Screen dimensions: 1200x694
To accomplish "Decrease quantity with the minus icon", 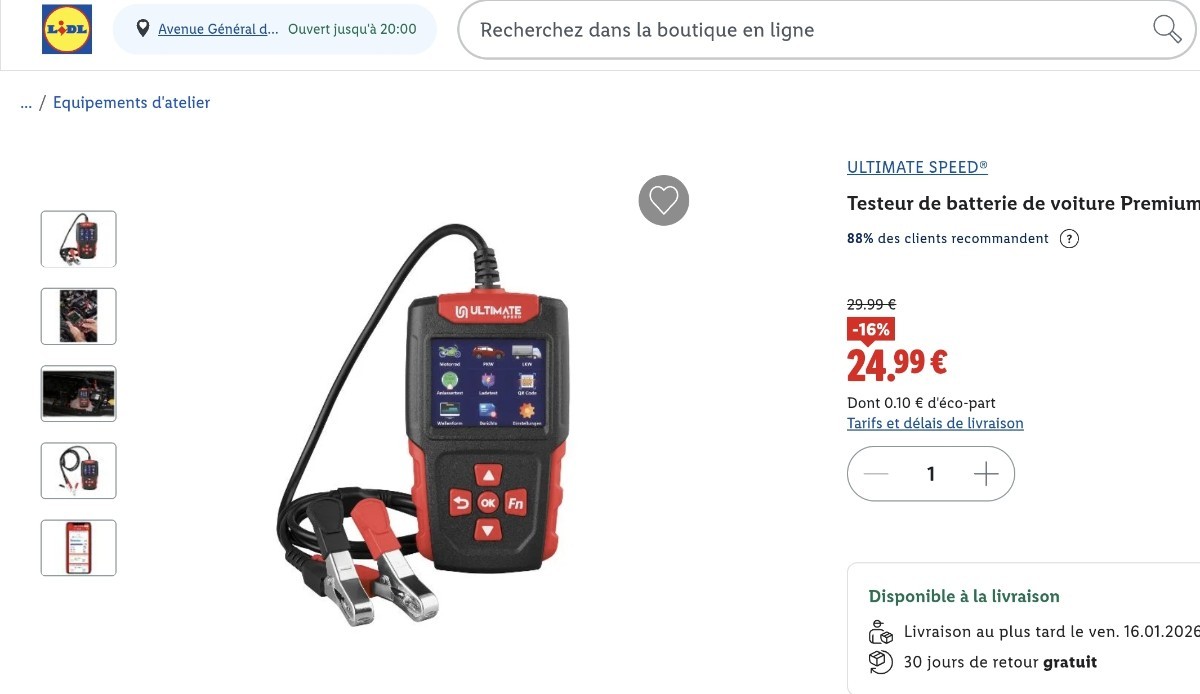I will [876, 474].
